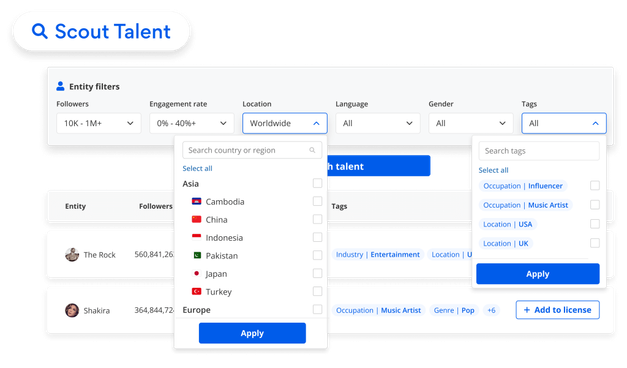The height and width of the screenshot is (368, 627).
Task: Click the China flag icon
Action: point(196,219)
